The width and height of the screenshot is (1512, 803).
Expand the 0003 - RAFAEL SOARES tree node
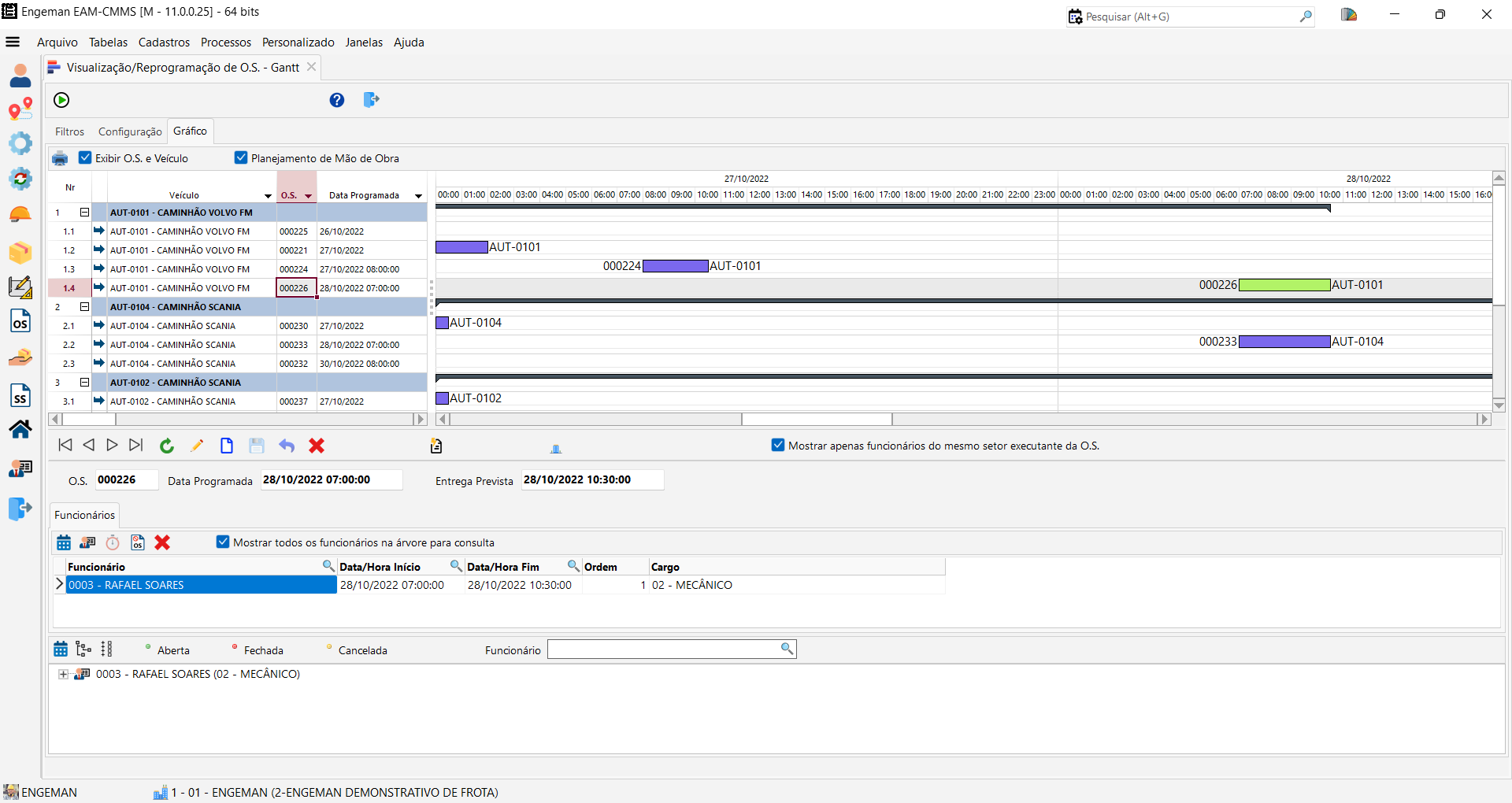click(63, 675)
